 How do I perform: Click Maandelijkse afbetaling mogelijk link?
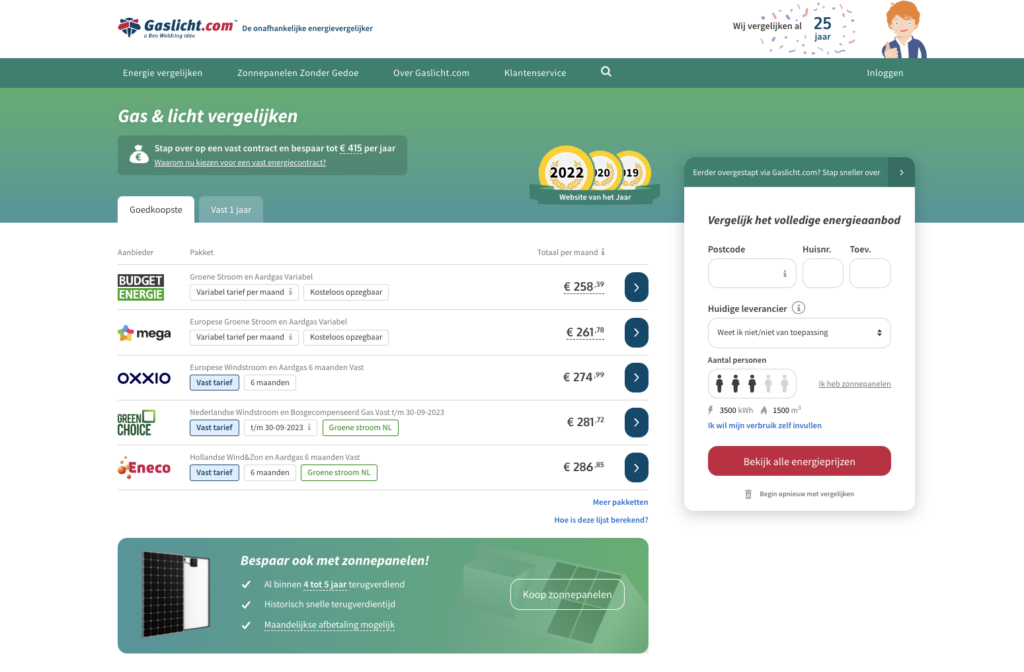329,625
